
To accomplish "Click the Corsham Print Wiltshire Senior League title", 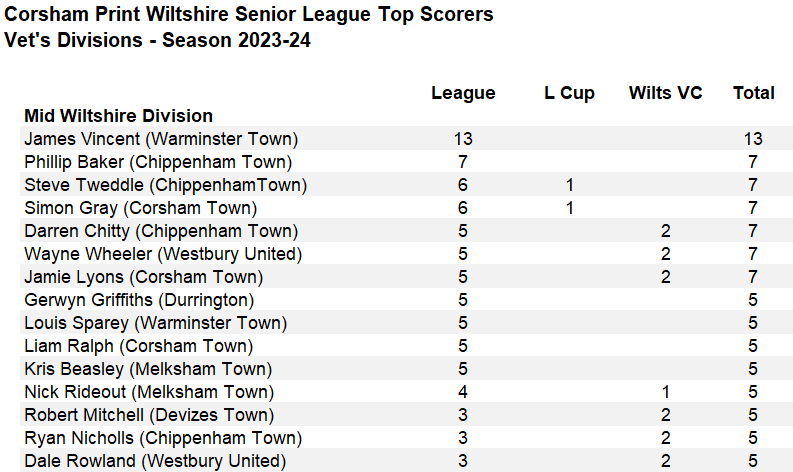I will pyautogui.click(x=248, y=15).
